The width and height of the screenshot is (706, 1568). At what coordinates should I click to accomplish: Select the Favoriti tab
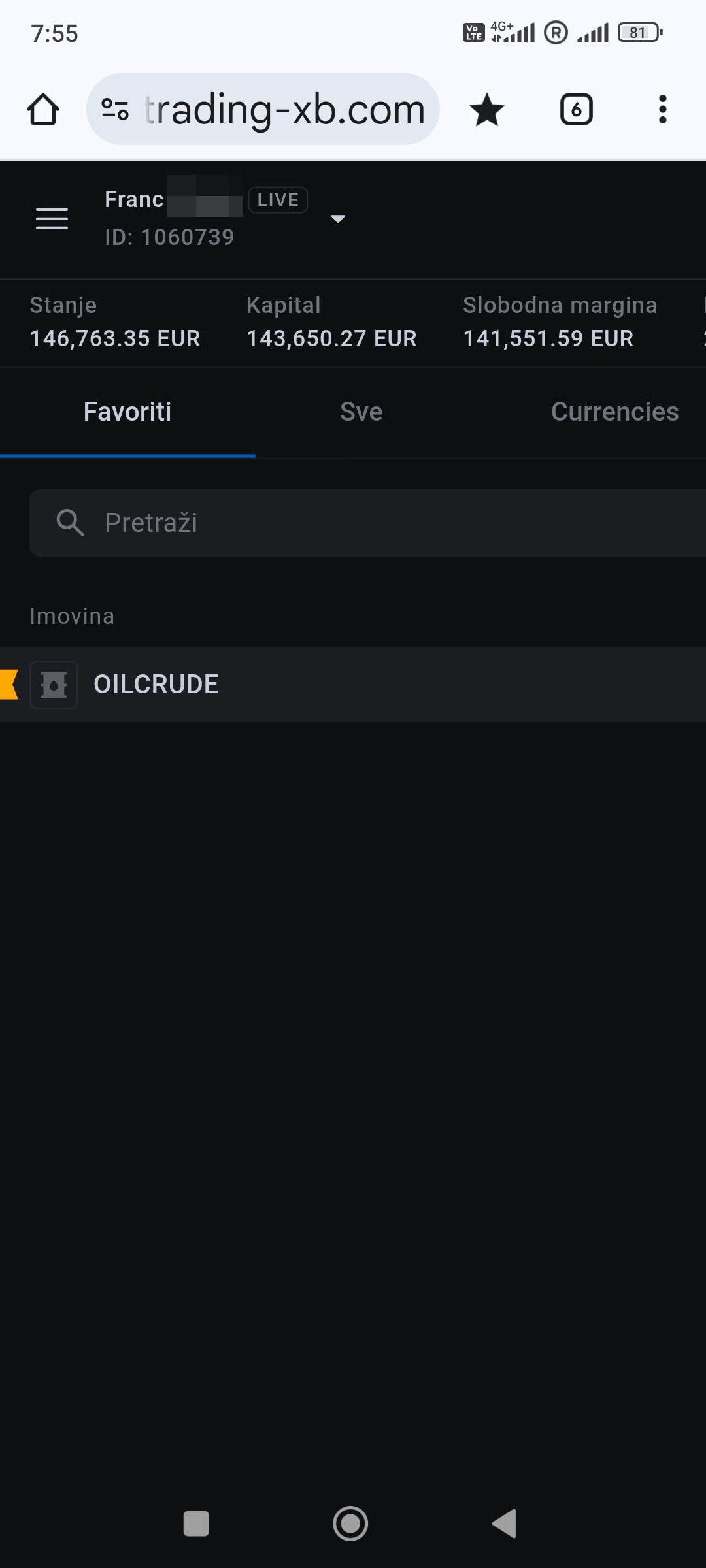click(x=127, y=412)
